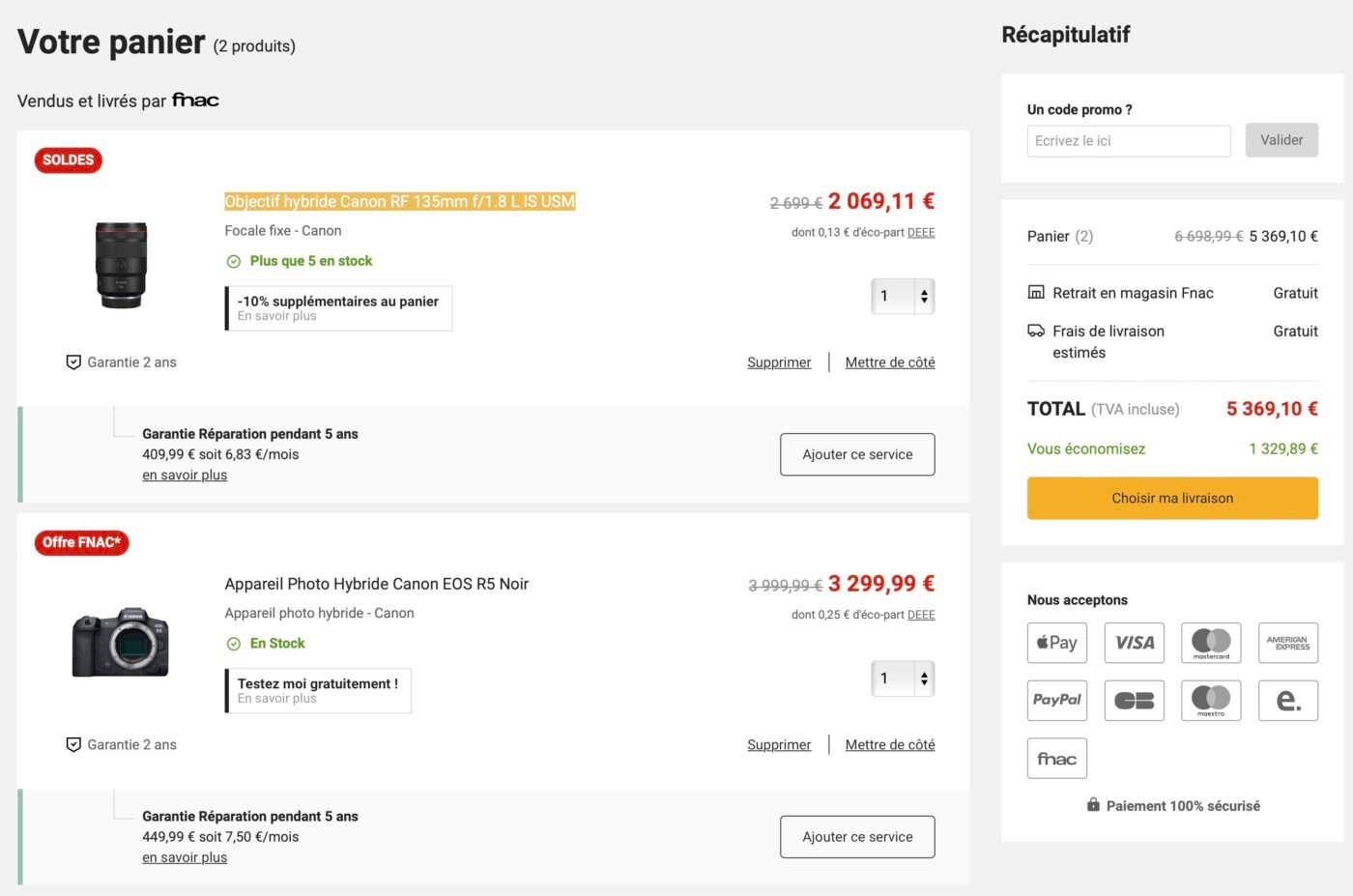Click the -10% supplémentaires au panier box
1353x896 pixels.
coord(338,308)
